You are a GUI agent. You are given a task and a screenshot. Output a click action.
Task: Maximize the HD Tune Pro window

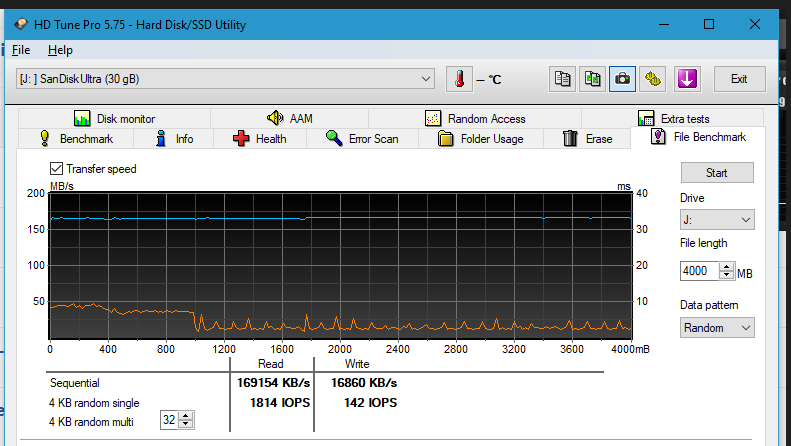709,24
